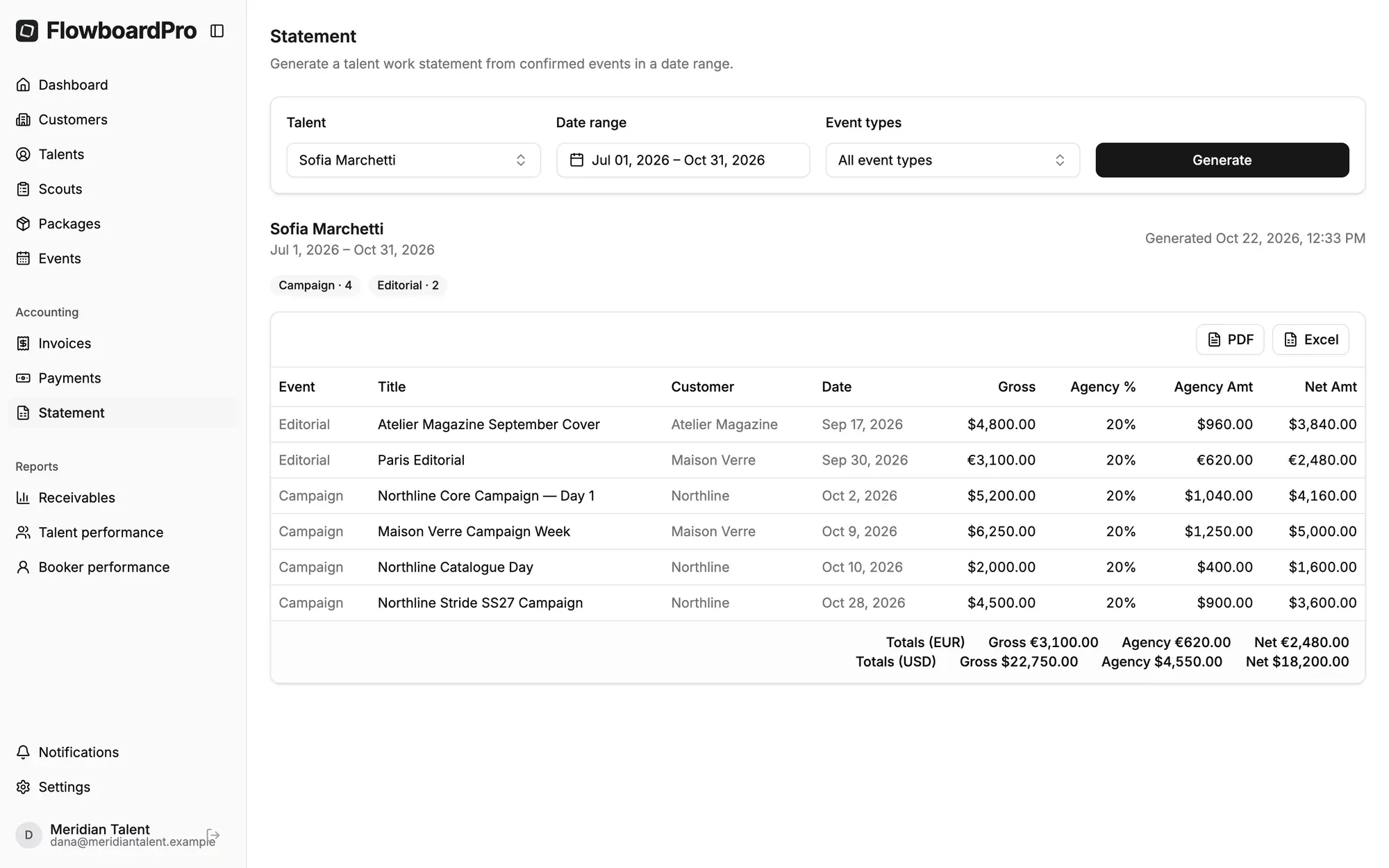Click the Net Amt column header

tap(1330, 387)
